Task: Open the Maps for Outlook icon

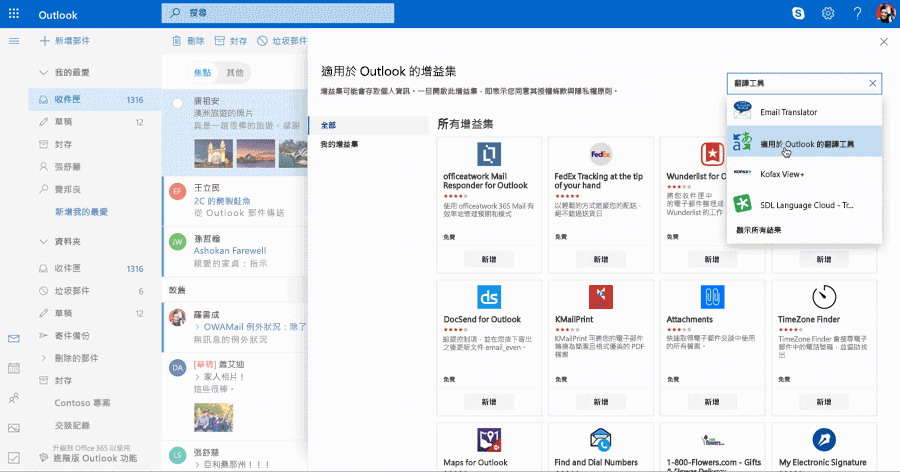Action: pos(489,440)
